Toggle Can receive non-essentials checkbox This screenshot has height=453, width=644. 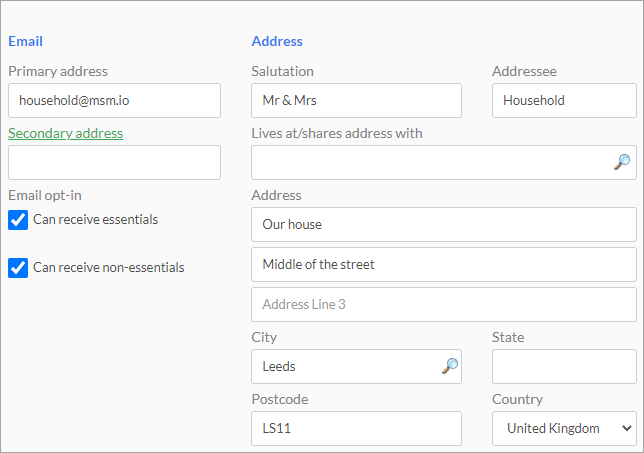[x=18, y=268]
